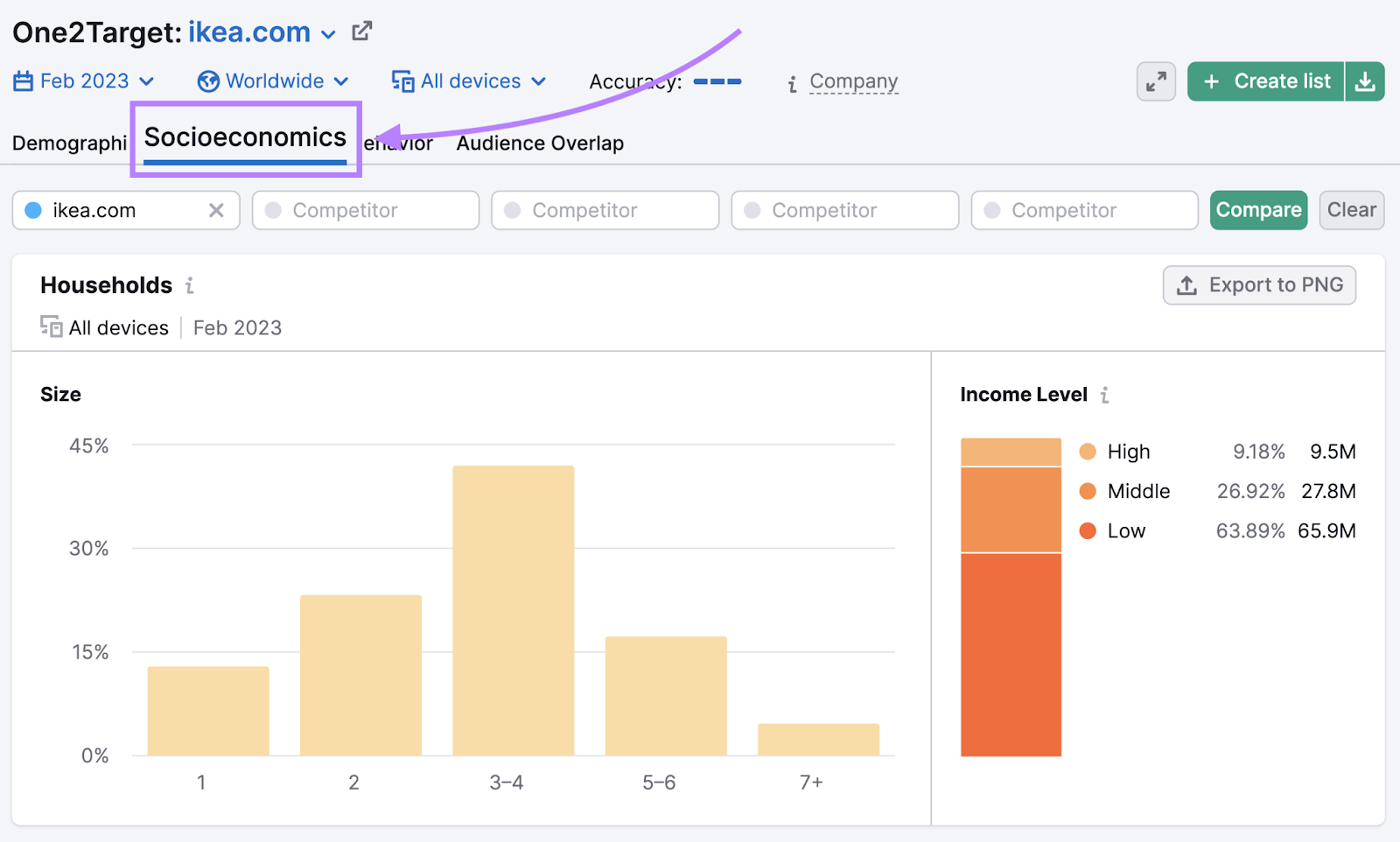1400x842 pixels.
Task: Click the Income Level heading
Action: [x=1024, y=395]
